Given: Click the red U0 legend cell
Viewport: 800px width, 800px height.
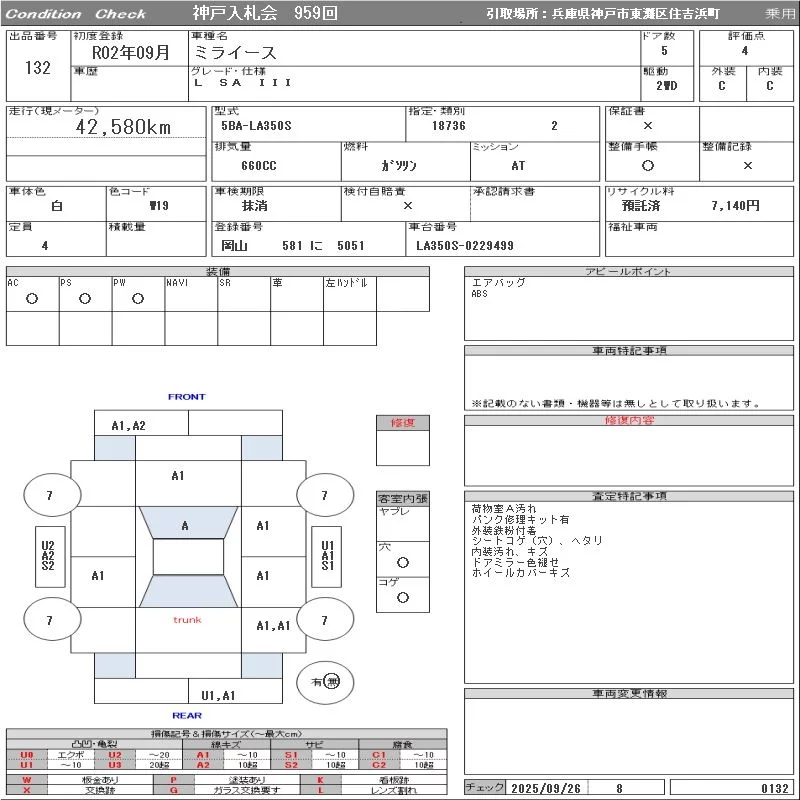Looking at the screenshot, I should point(27,755).
